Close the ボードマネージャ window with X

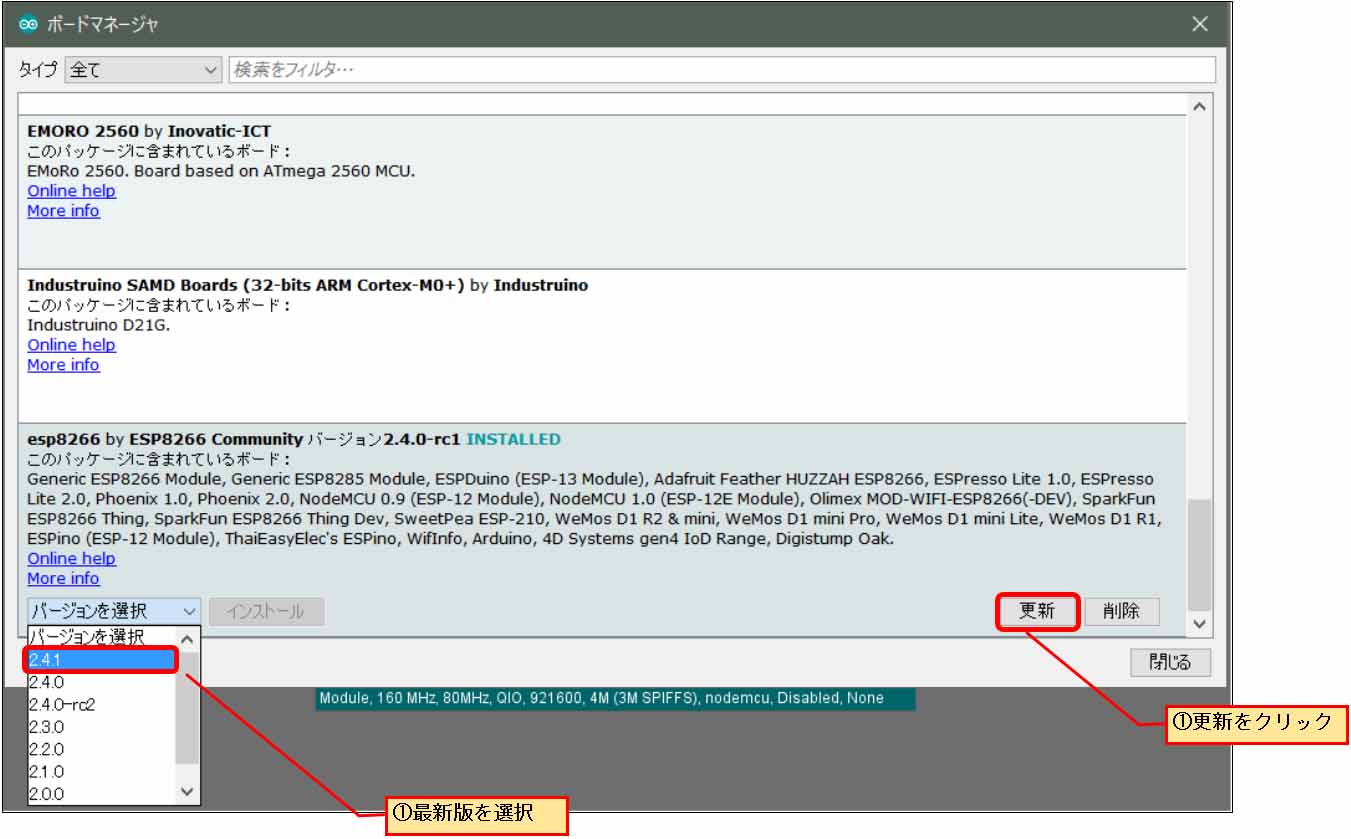click(x=1200, y=24)
